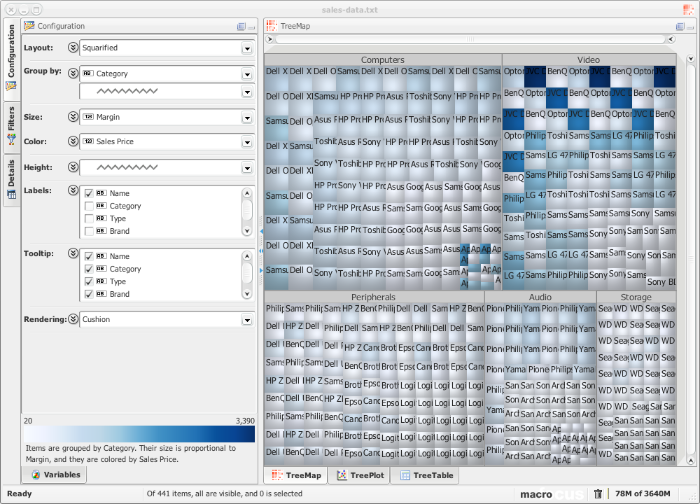Click the Size options chevron icon

(x=72, y=117)
